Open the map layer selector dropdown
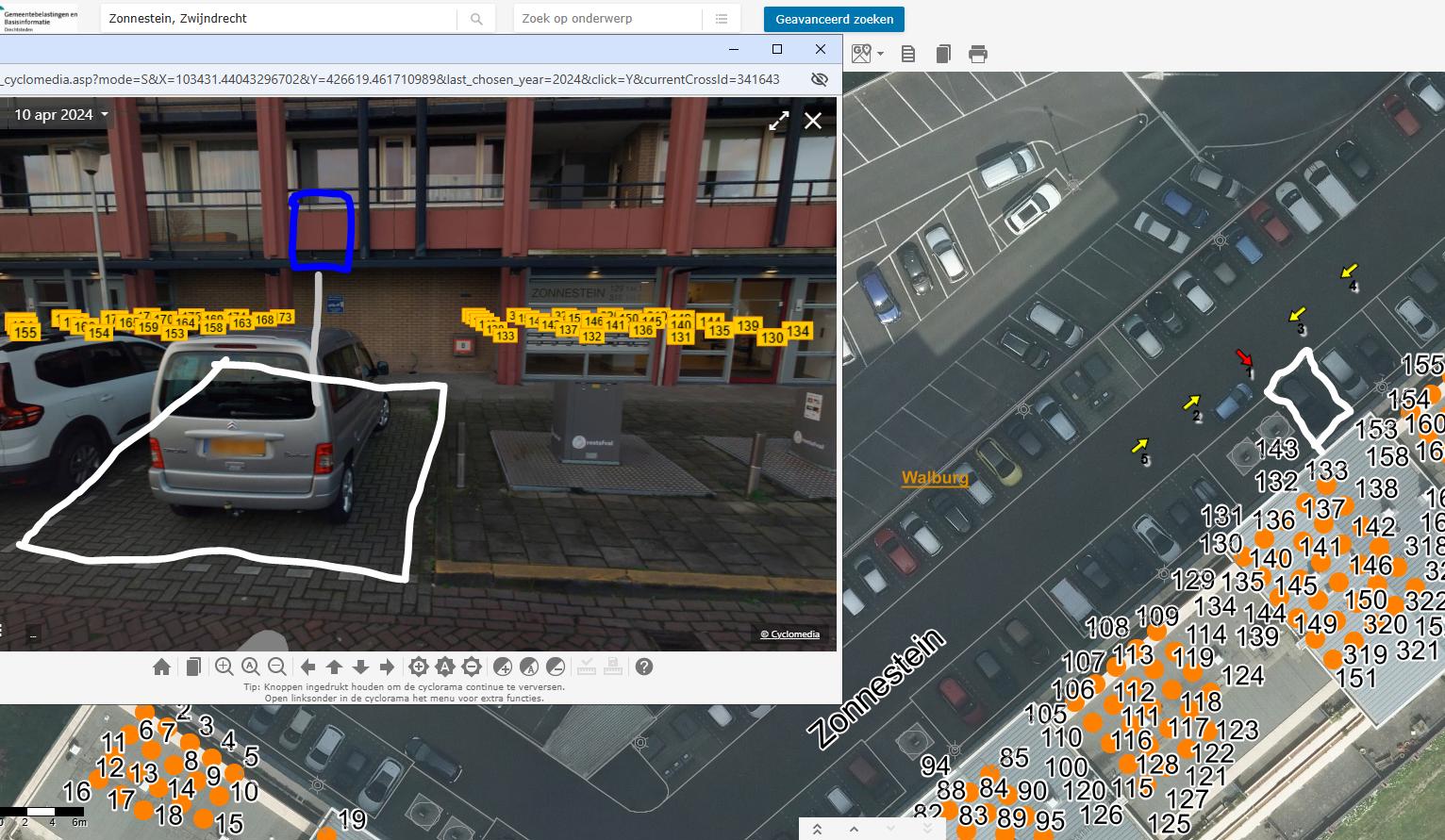The image size is (1445, 840). point(867,54)
